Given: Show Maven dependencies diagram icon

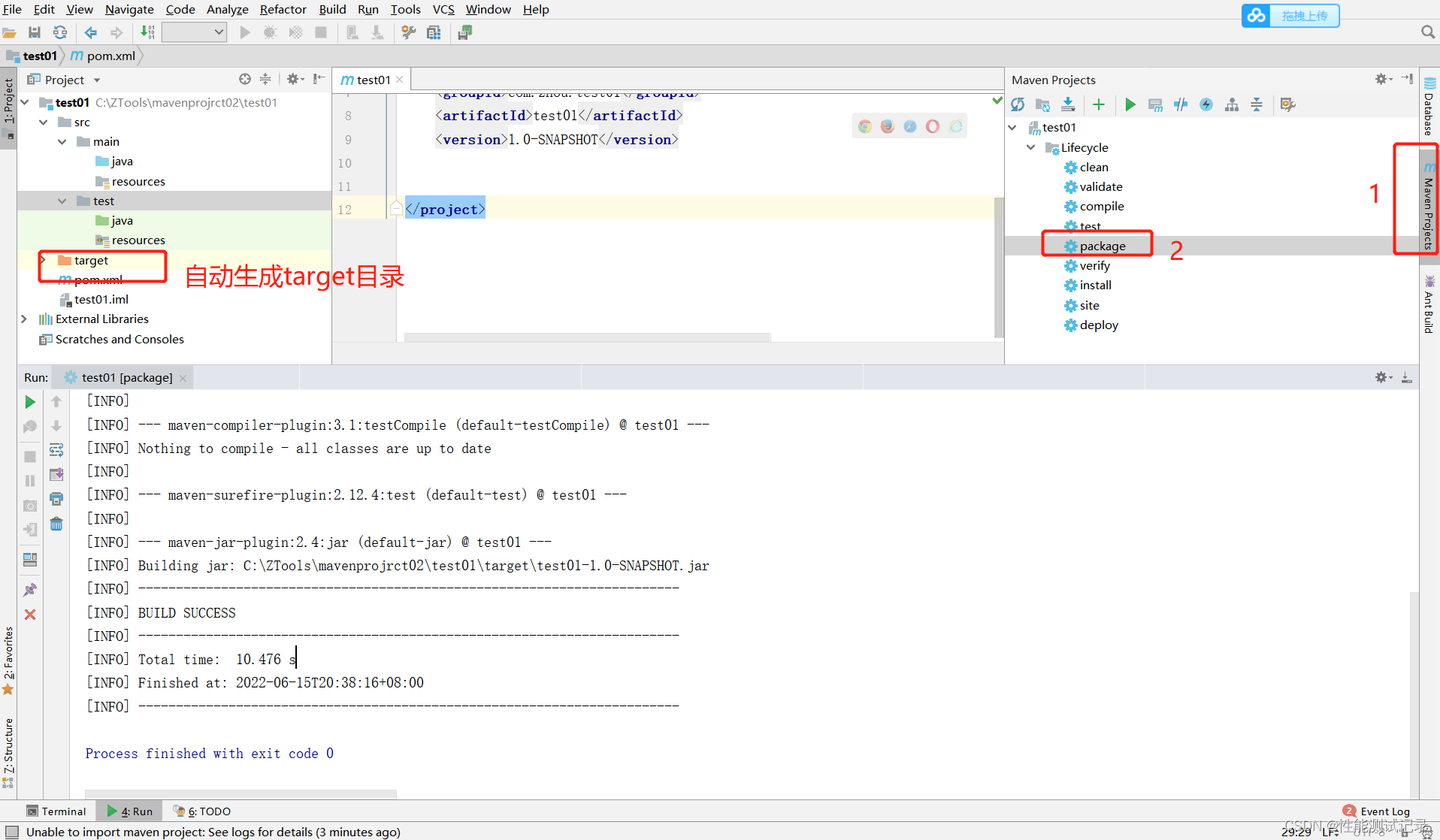Looking at the screenshot, I should pos(1232,104).
